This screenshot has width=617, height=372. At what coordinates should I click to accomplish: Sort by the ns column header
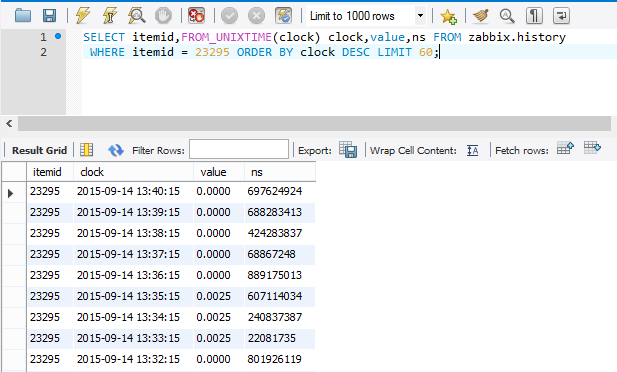click(x=280, y=172)
